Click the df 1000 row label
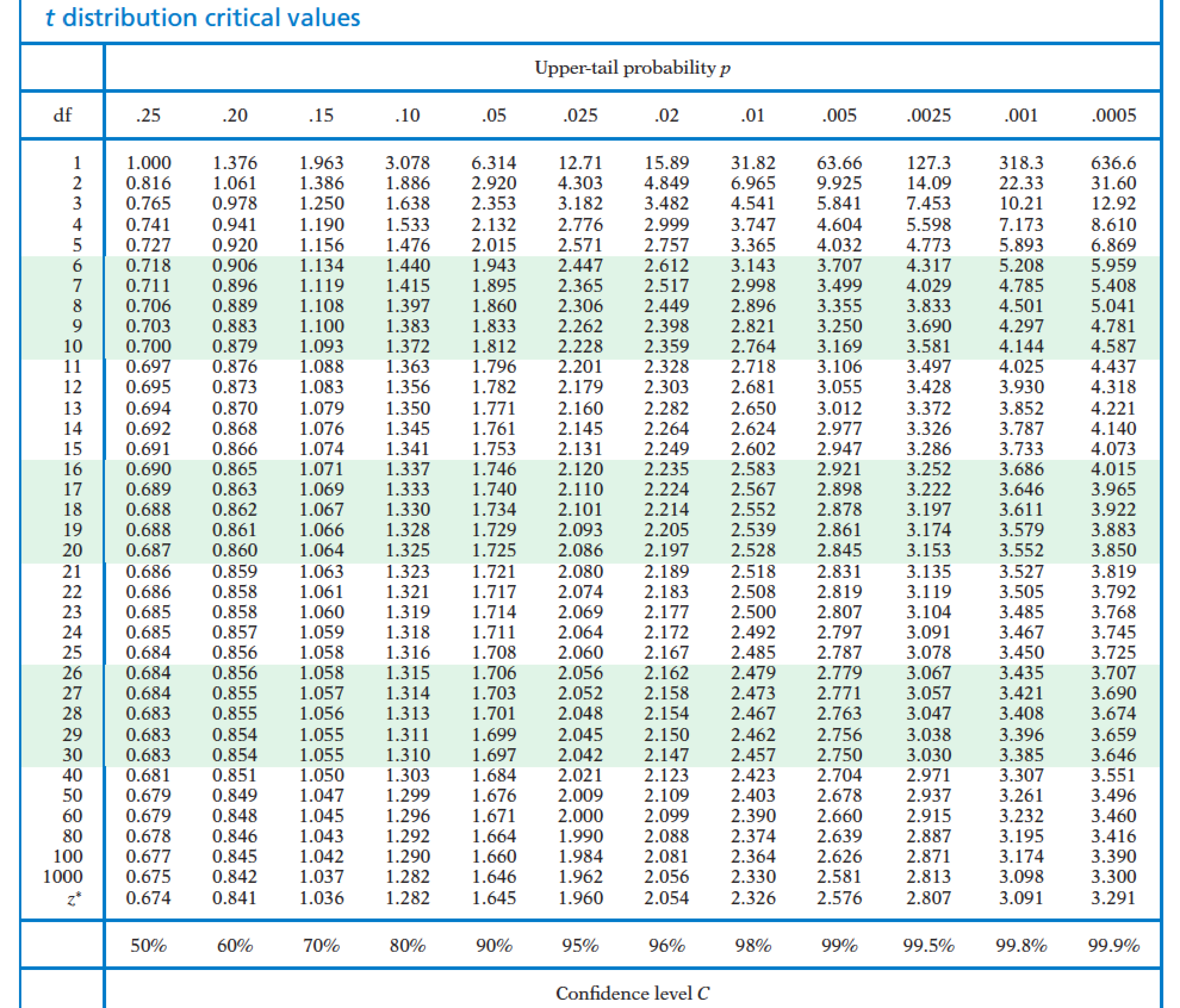 63,876
